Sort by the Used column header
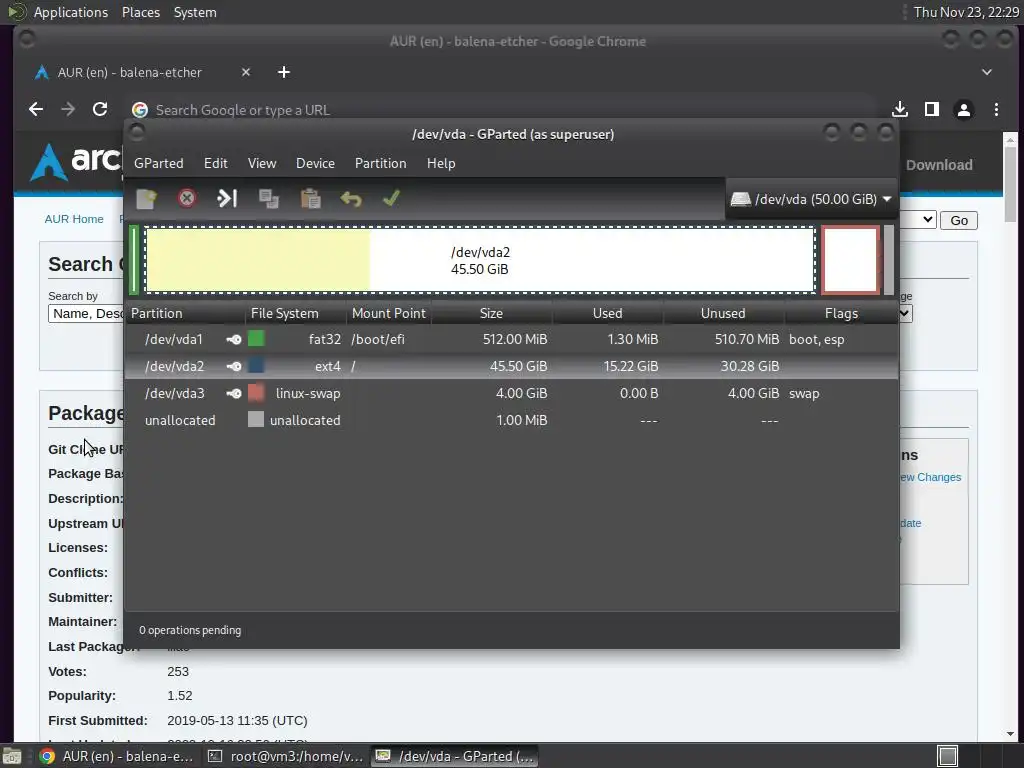Viewport: 1024px width, 768px height. tap(608, 313)
